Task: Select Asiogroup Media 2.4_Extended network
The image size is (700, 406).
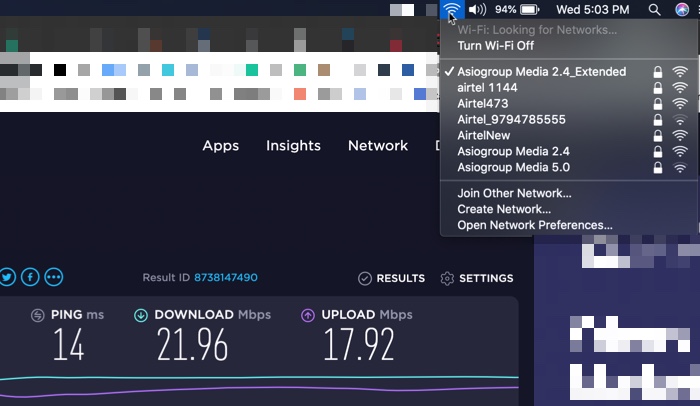Action: coord(568,71)
